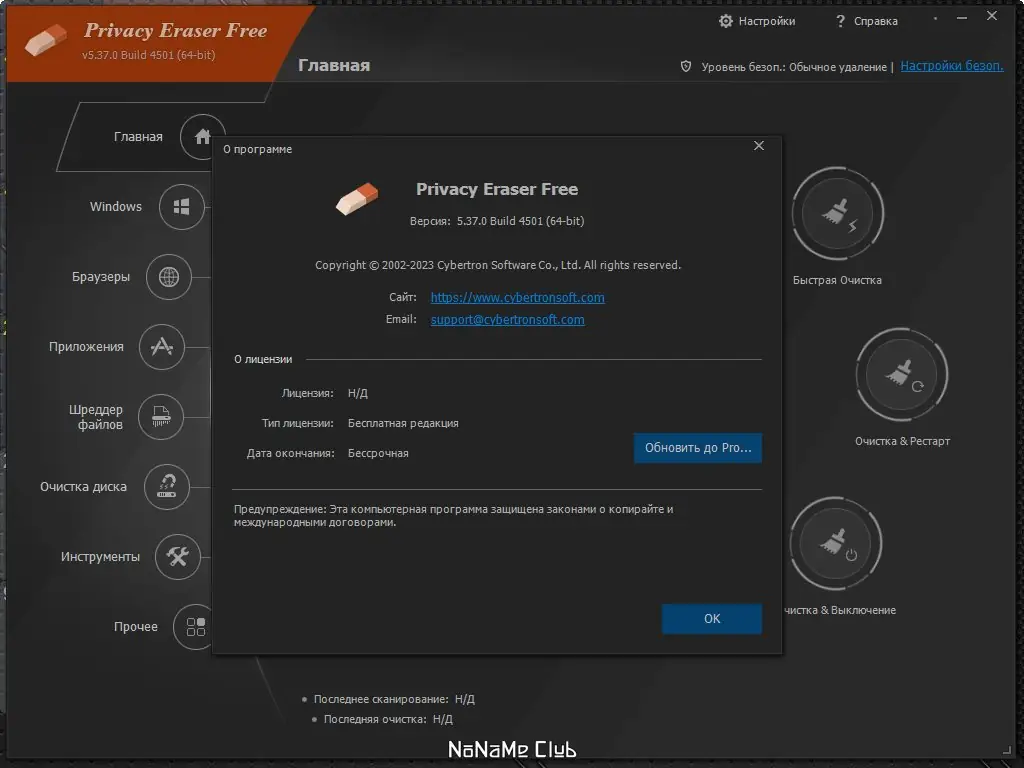
Task: Start Быстрая Очистка broom icon
Action: click(837, 214)
